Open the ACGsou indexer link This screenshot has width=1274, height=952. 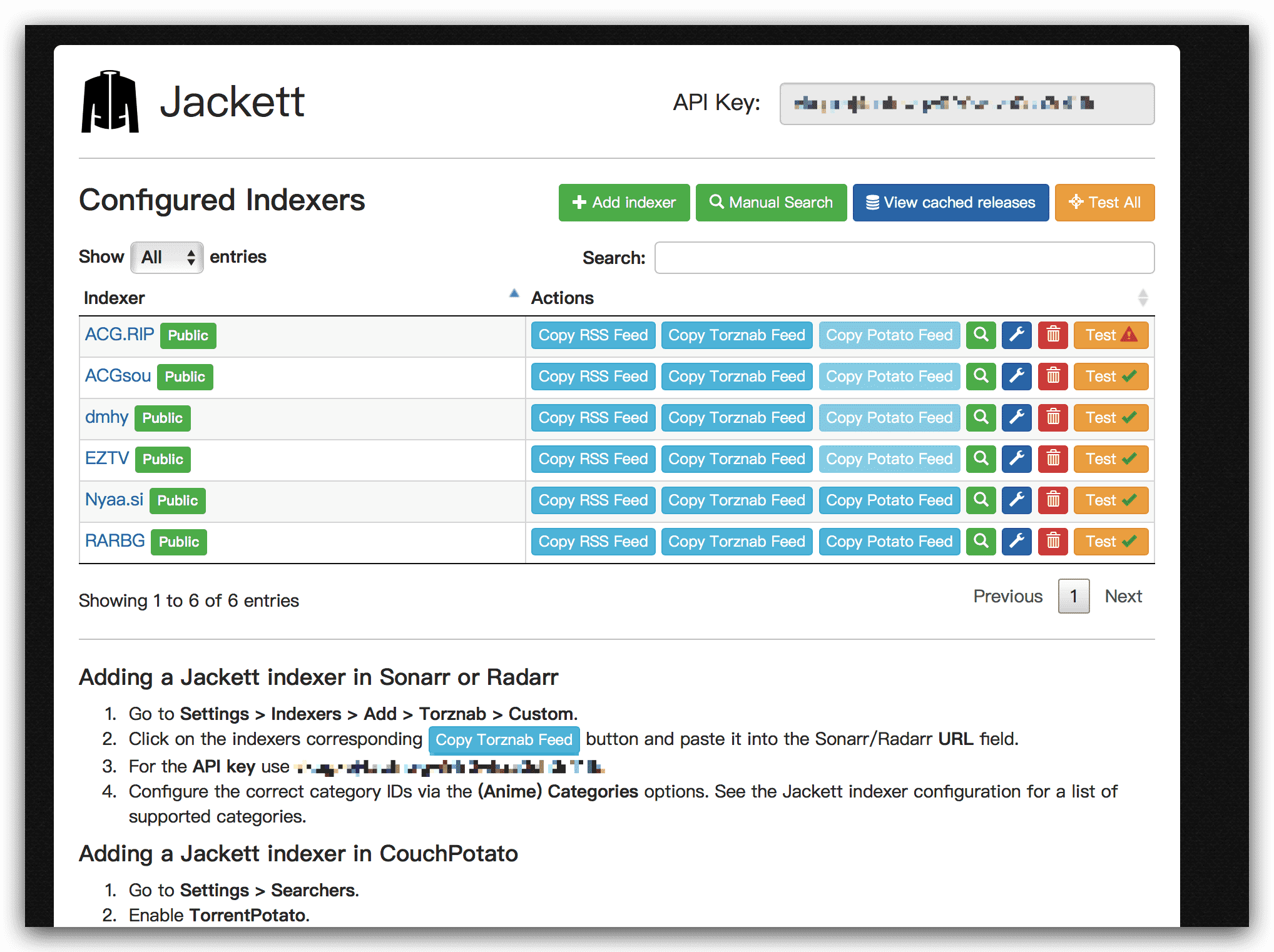click(x=118, y=375)
